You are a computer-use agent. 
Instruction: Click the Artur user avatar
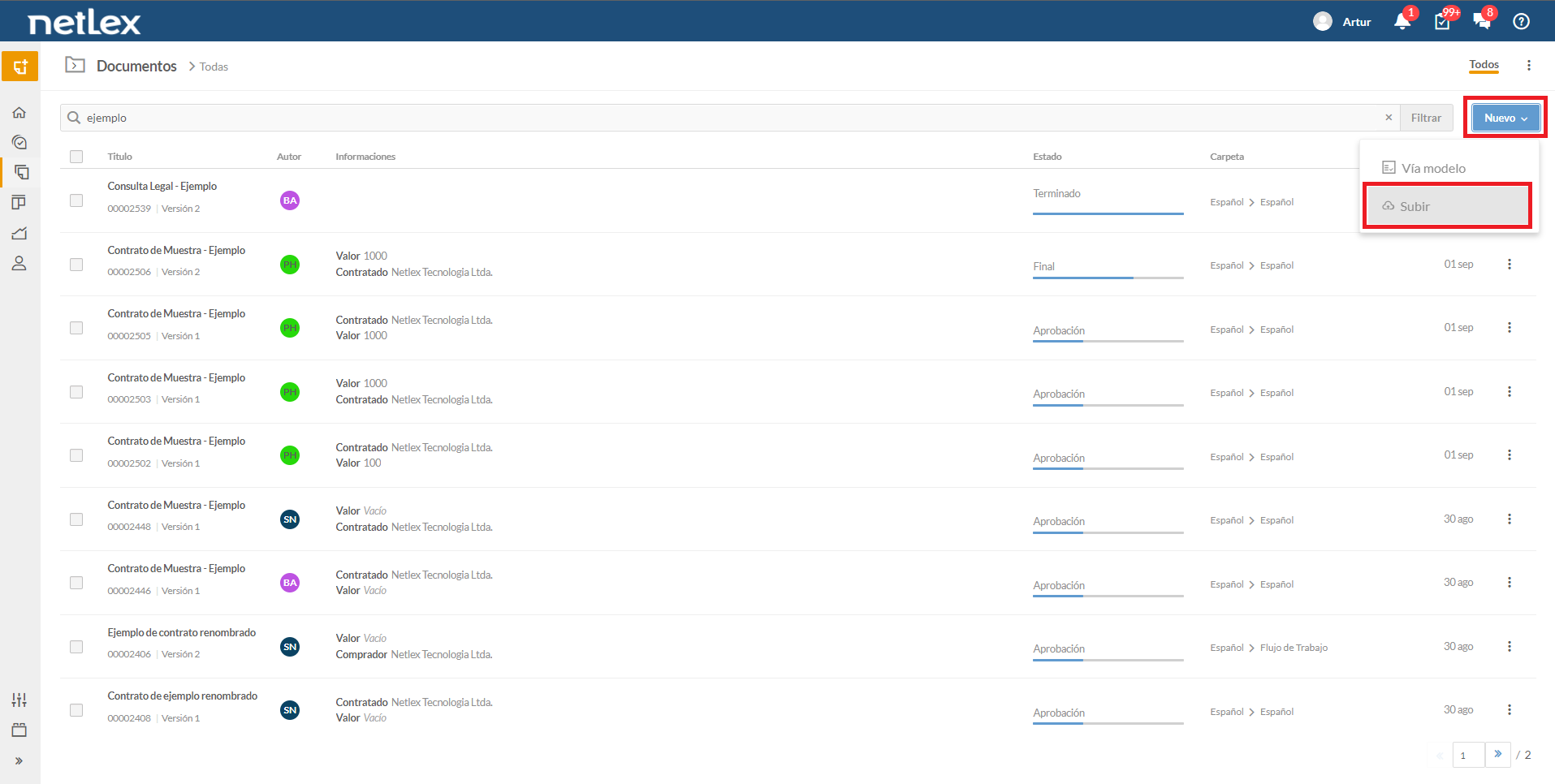(x=1323, y=21)
